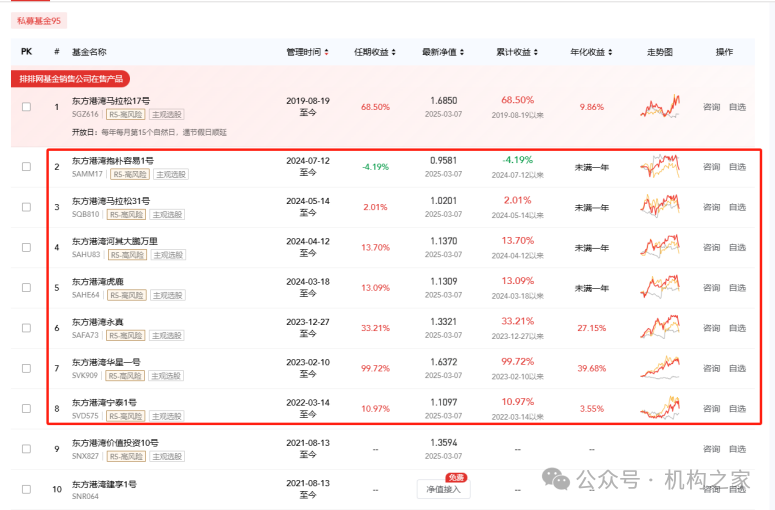Sort by 年化收益 column
This screenshot has height=510, width=775.
point(591,52)
